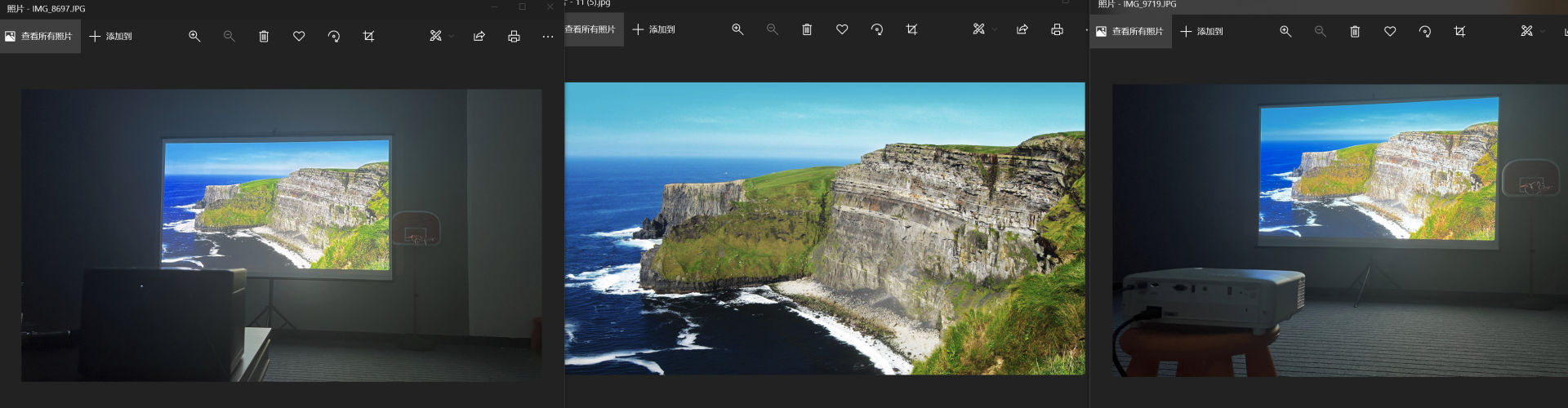Open Edit & Create dropdown in middle window
Image resolution: width=1568 pixels, height=408 pixels.
[984, 29]
